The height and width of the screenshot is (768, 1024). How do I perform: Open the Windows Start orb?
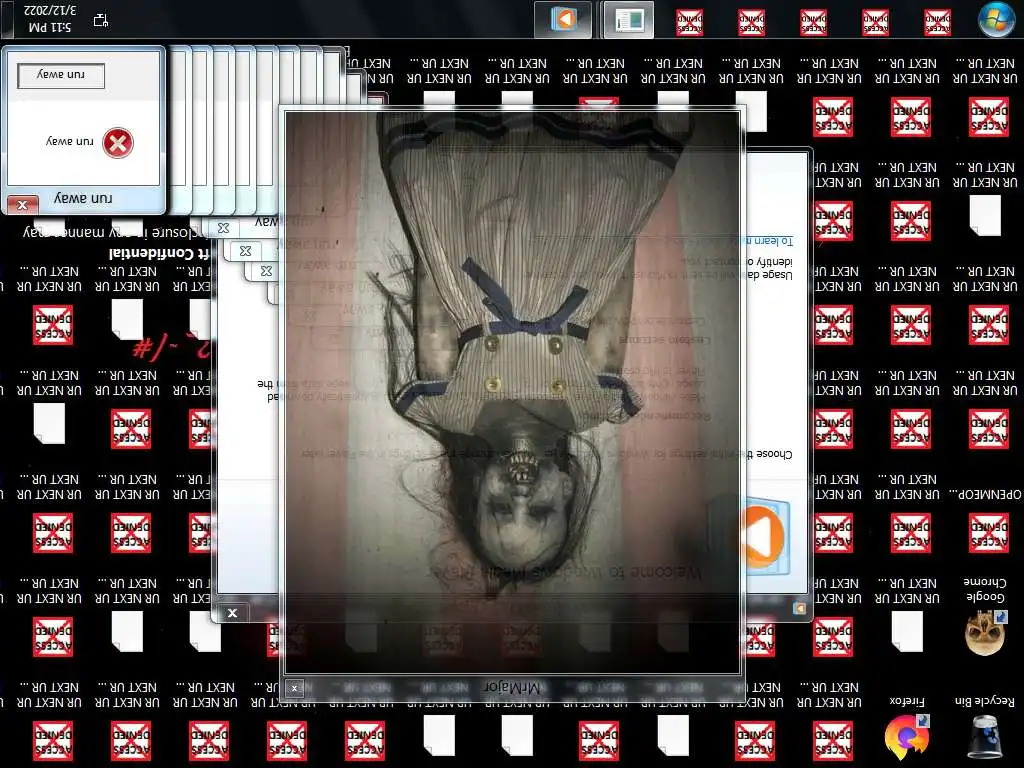click(995, 20)
